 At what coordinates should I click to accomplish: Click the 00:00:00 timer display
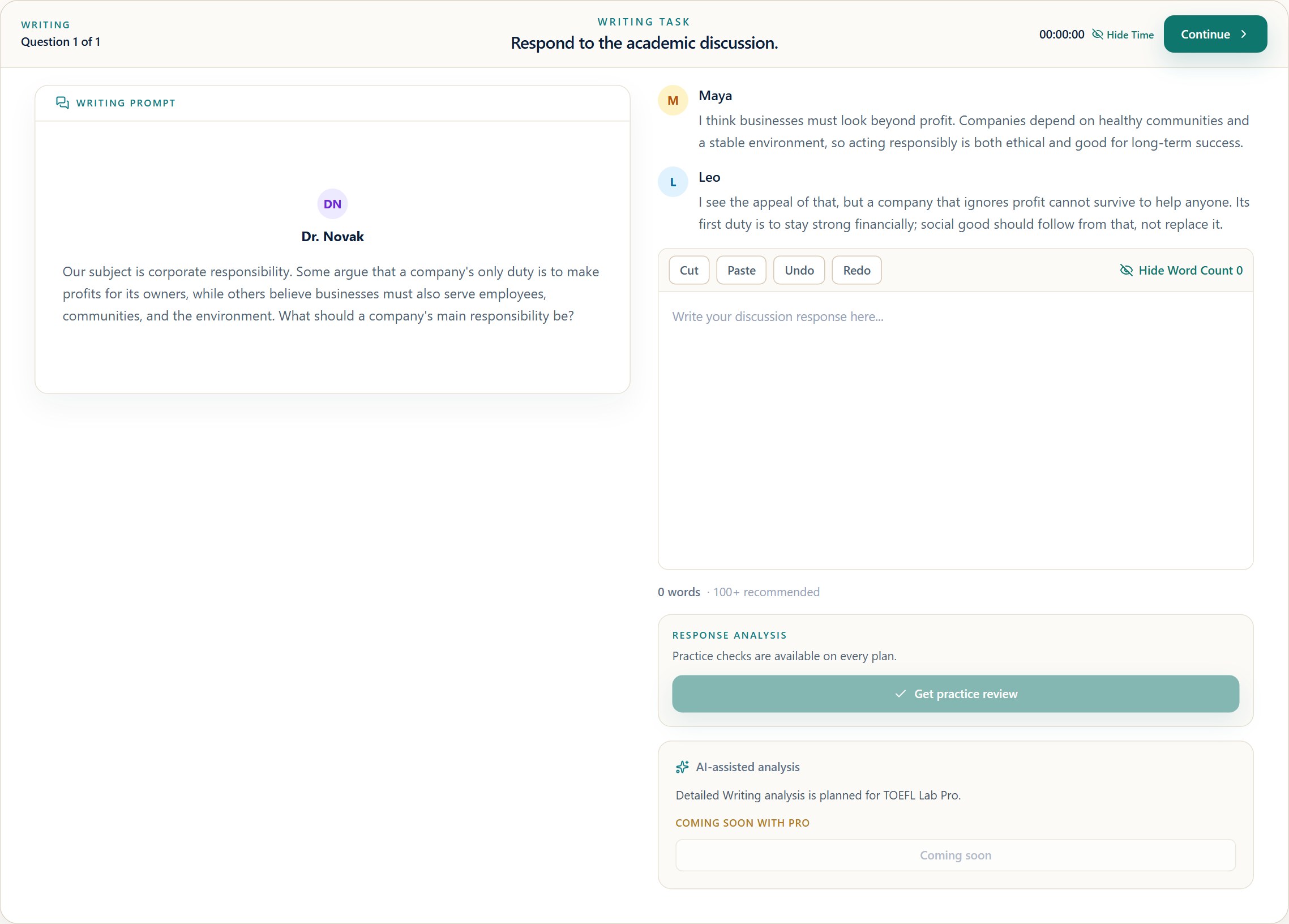pyautogui.click(x=1061, y=35)
